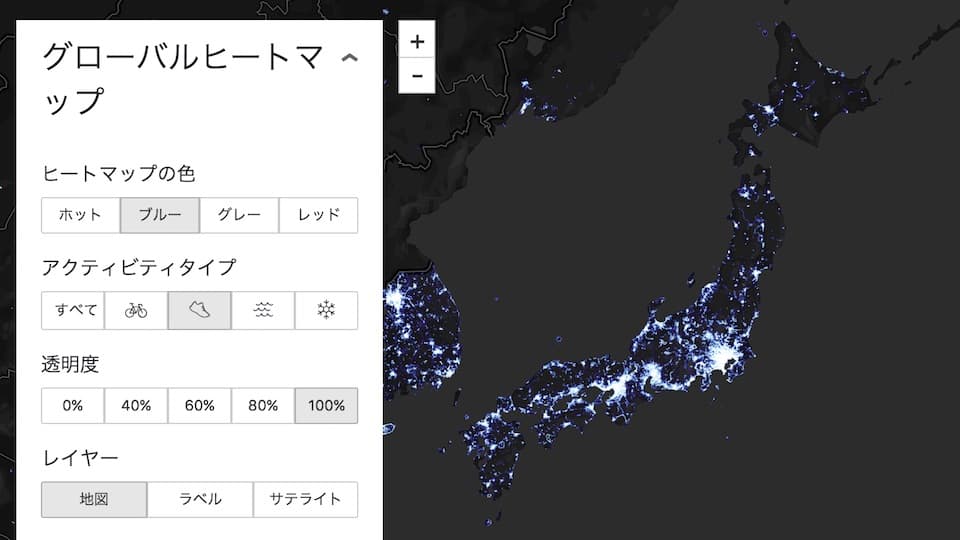Choose the running shoe activity type icon
Viewport: 960px width, 540px height.
200,310
